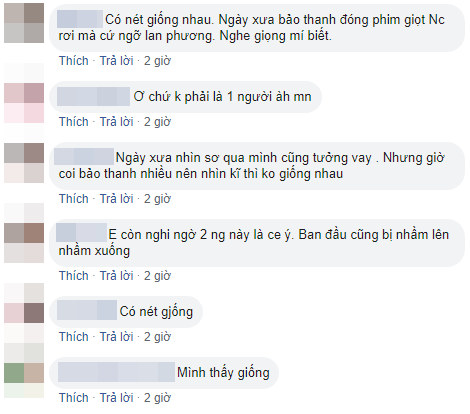Open the '2 giờ' timestamp under 'Mình thấy giống'

pos(157,398)
